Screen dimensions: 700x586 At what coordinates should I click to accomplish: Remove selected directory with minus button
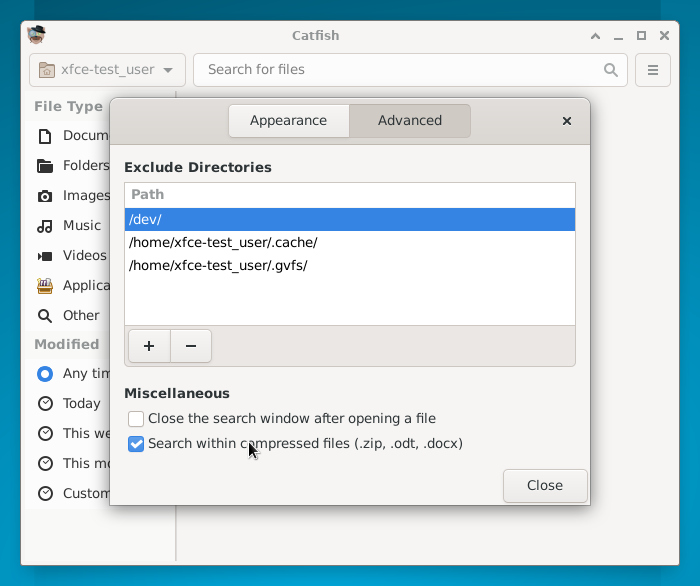click(191, 346)
